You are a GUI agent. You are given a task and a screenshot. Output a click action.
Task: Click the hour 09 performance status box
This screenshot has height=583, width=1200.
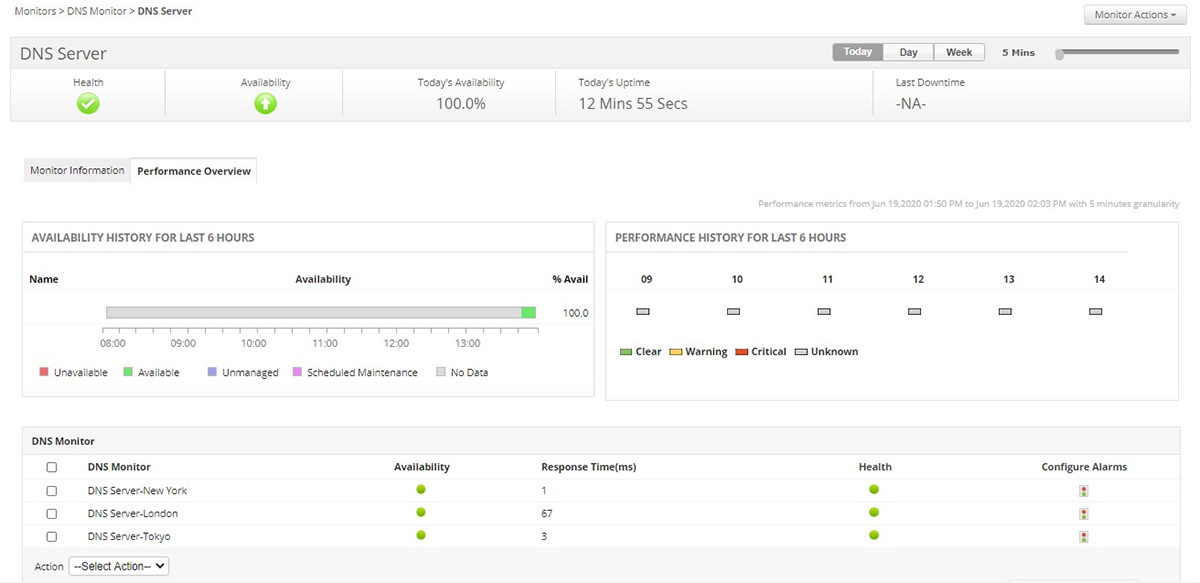tap(643, 312)
